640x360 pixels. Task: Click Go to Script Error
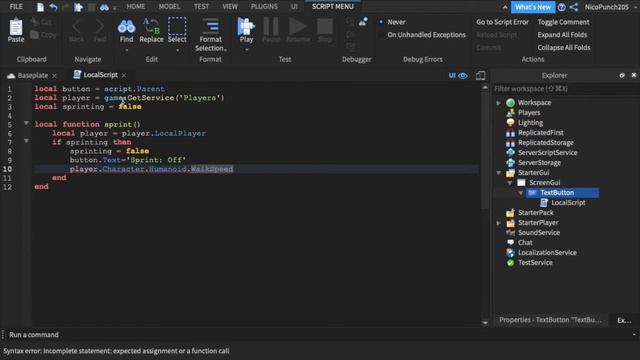tap(502, 22)
